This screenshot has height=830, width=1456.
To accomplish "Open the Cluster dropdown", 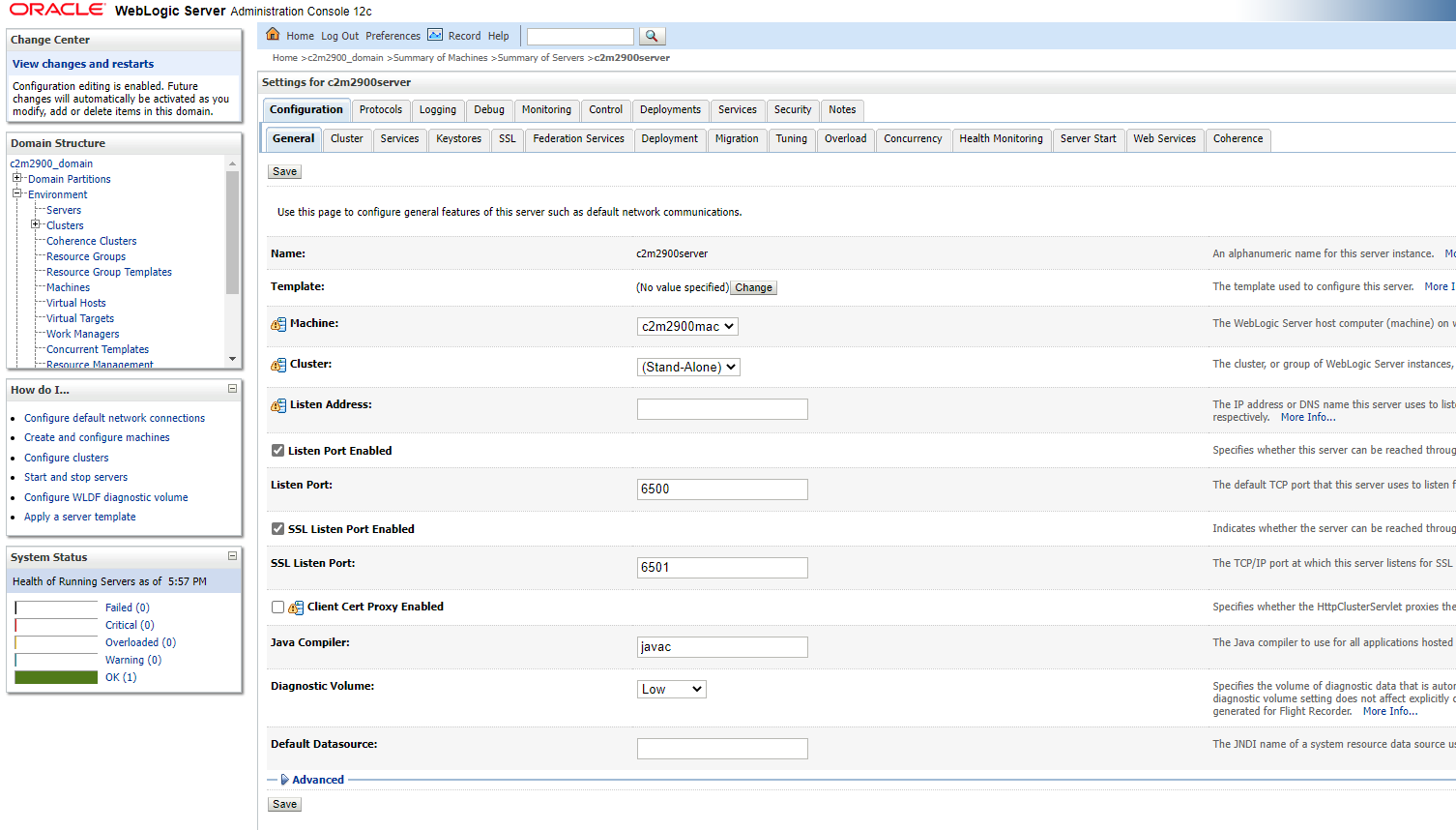I will [x=688, y=368].
